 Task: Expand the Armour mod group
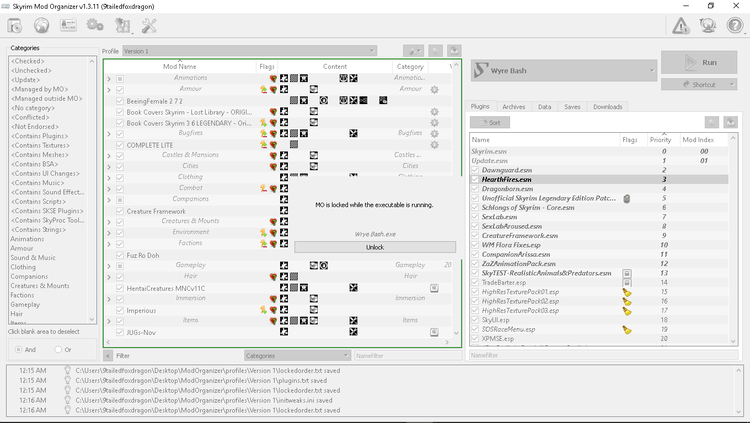[109, 89]
